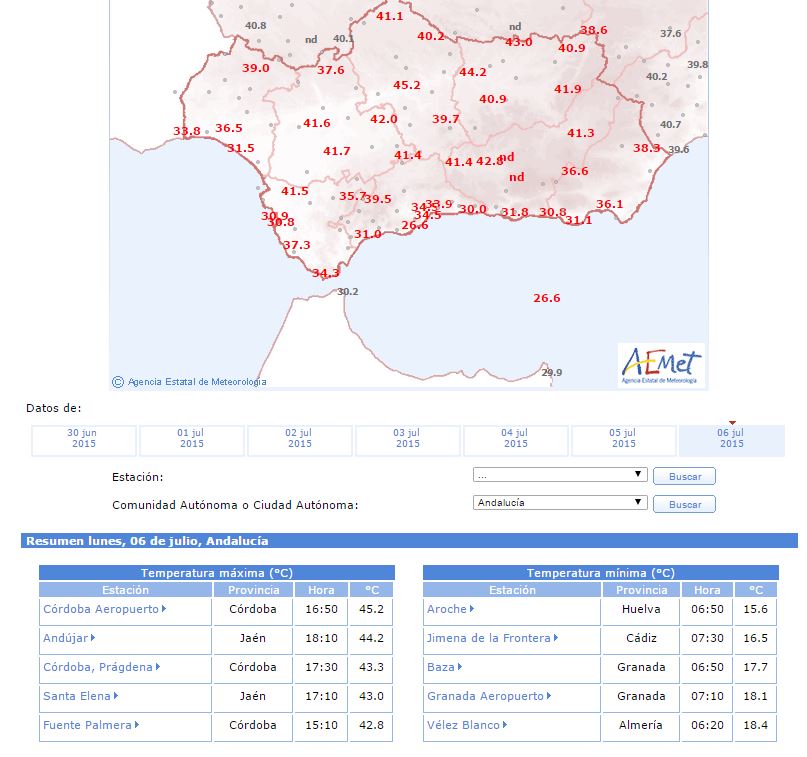Screen dimensions: 807x757
Task: Click Buscar button next to Andalucía
Action: tap(685, 504)
